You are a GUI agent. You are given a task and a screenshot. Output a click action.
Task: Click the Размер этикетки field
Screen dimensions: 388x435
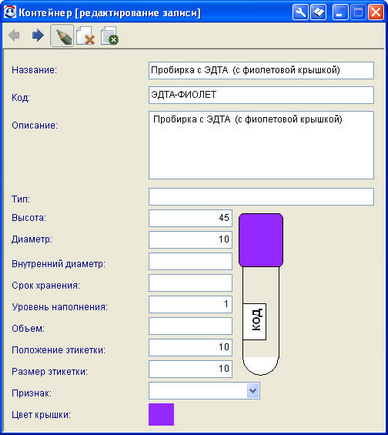pos(190,369)
